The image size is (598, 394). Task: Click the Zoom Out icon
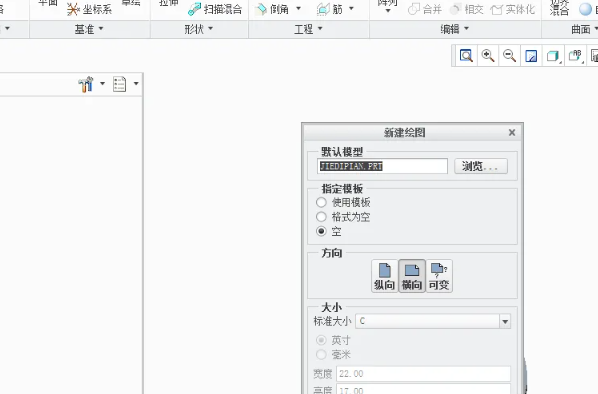510,56
